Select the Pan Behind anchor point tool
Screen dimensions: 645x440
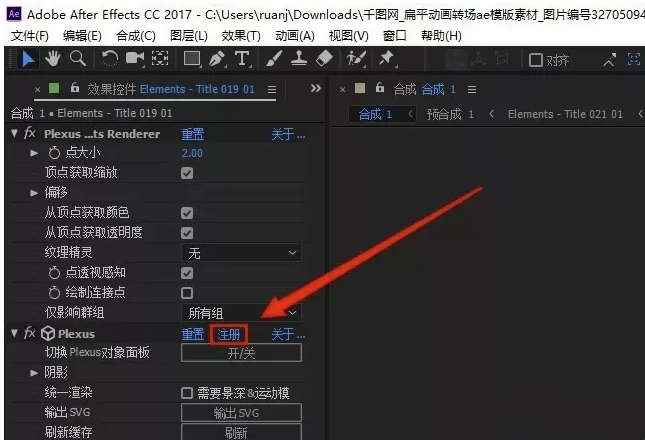(160, 59)
